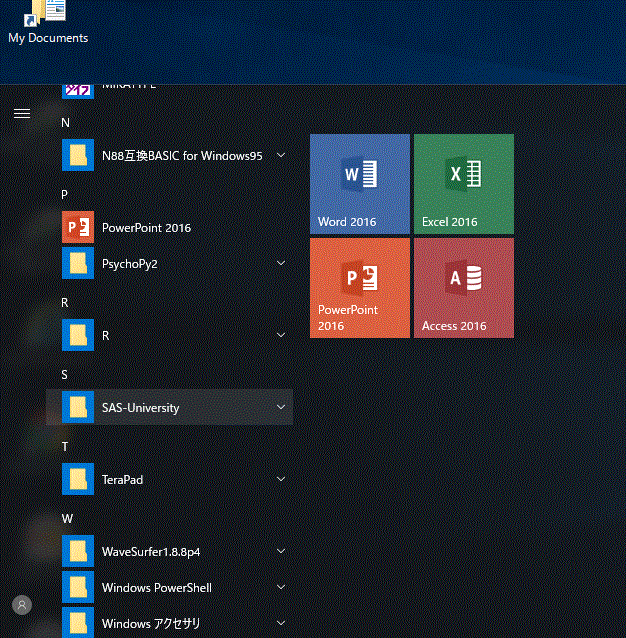Click the hamburger menu icon

22,114
